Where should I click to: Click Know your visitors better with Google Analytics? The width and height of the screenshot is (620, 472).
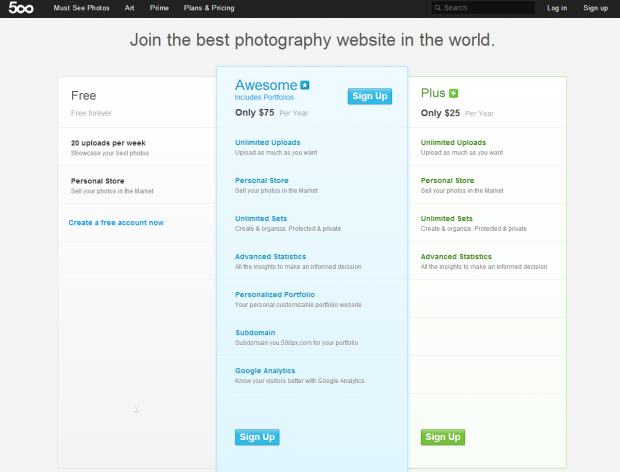tap(300, 381)
